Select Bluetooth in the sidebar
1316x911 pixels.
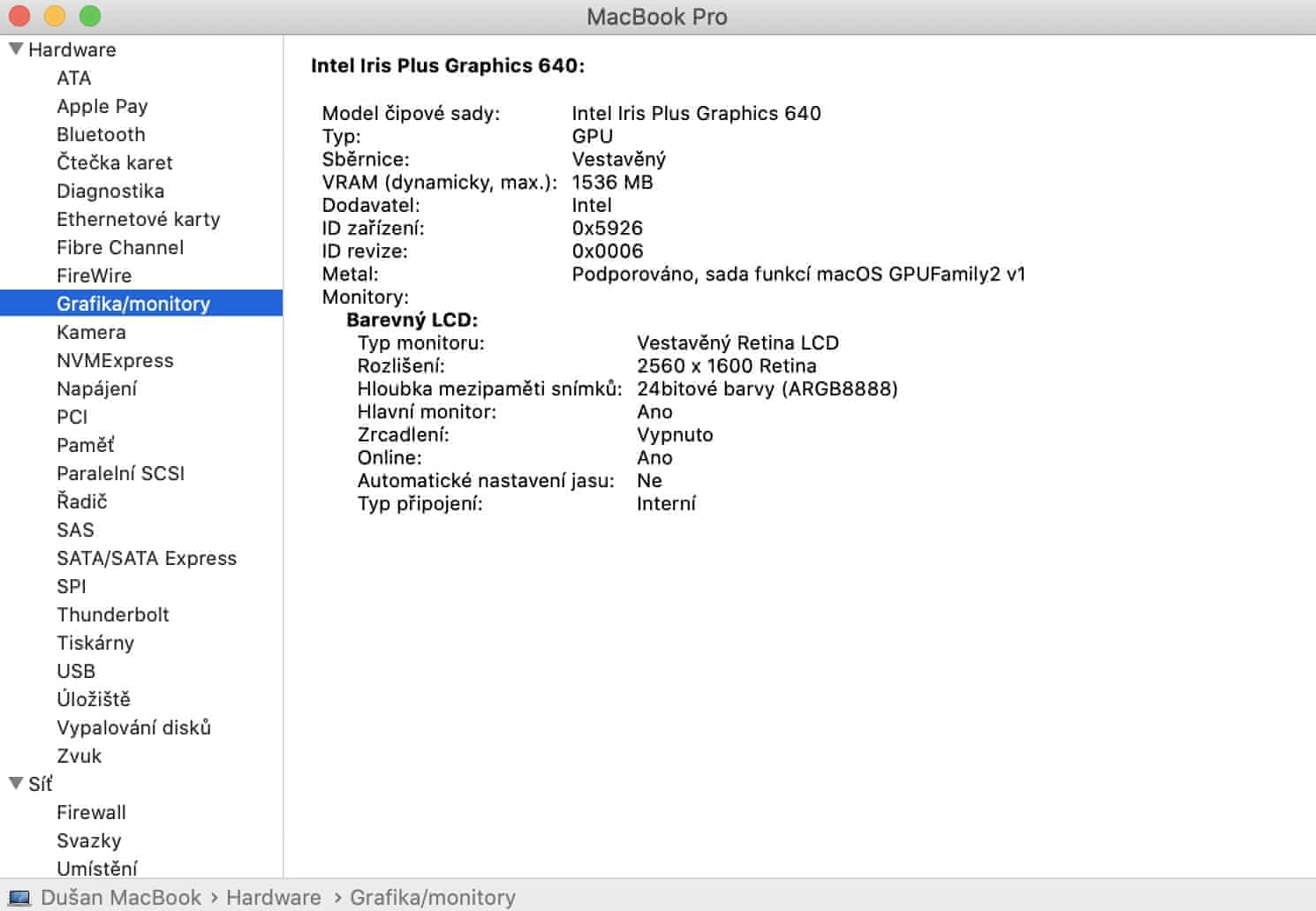click(x=101, y=134)
